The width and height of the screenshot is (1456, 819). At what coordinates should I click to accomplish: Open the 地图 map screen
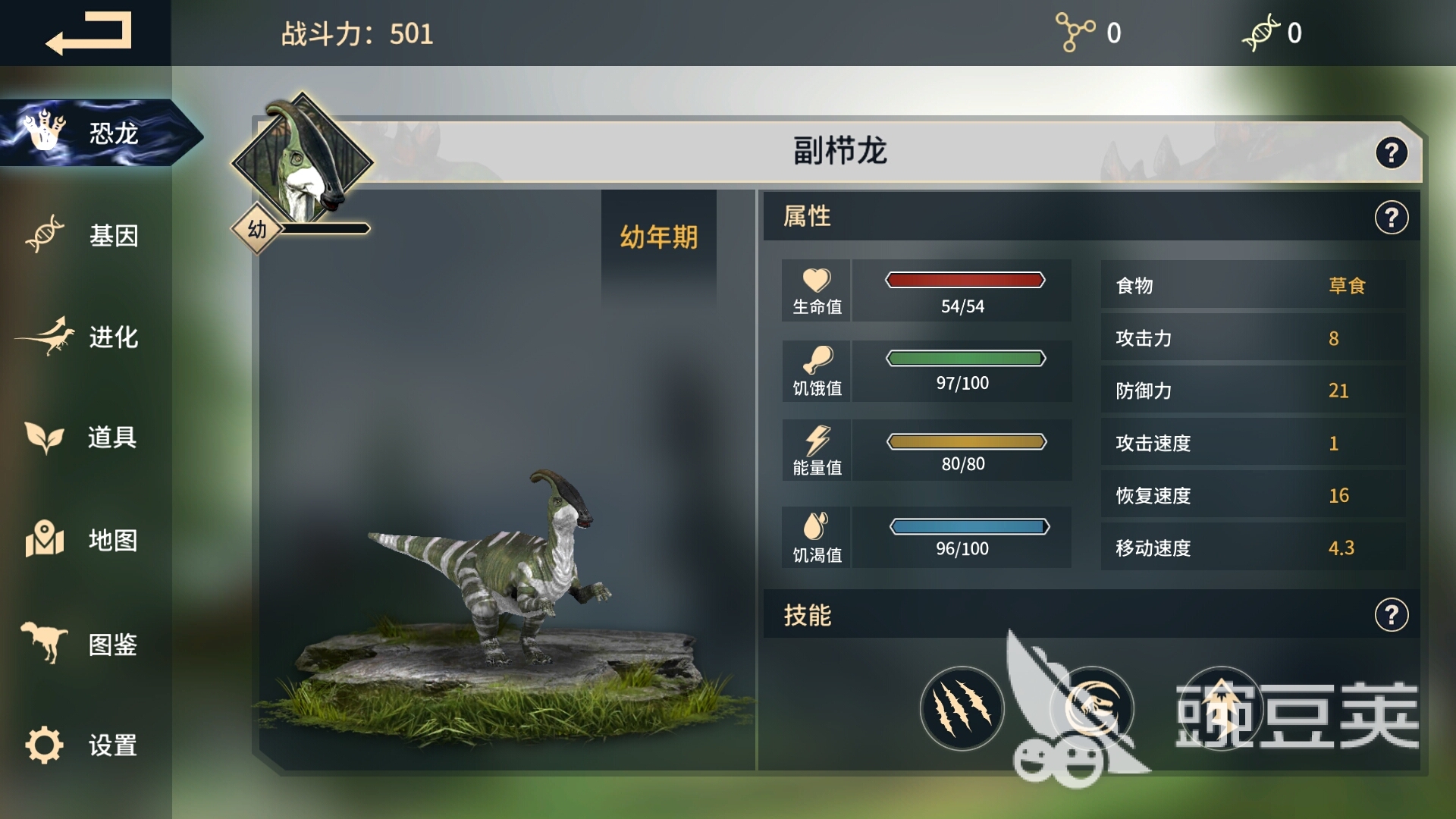tap(82, 539)
